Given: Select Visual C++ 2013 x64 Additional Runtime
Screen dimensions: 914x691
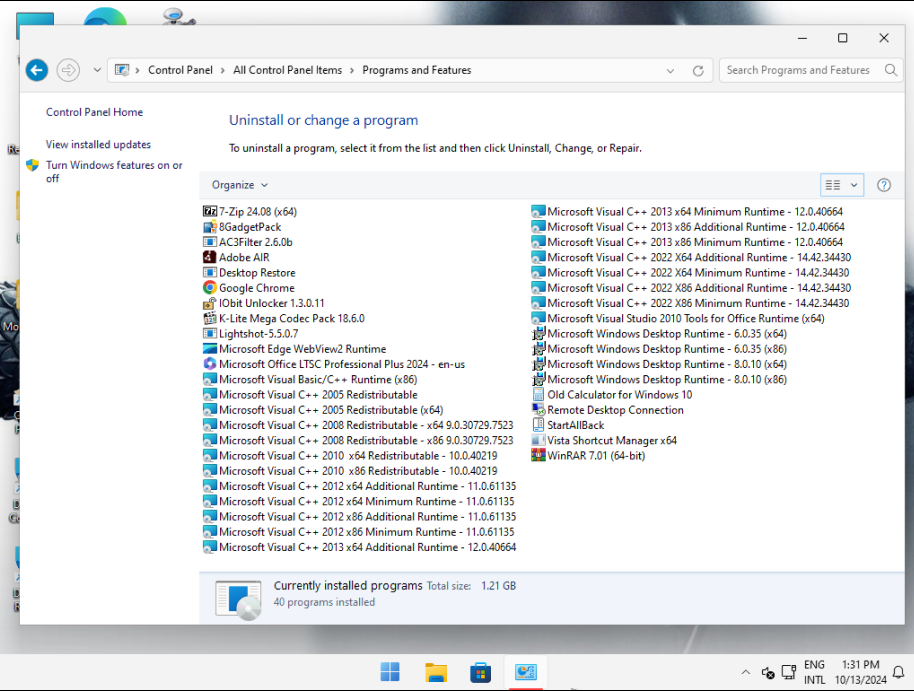Looking at the screenshot, I should pos(360,547).
